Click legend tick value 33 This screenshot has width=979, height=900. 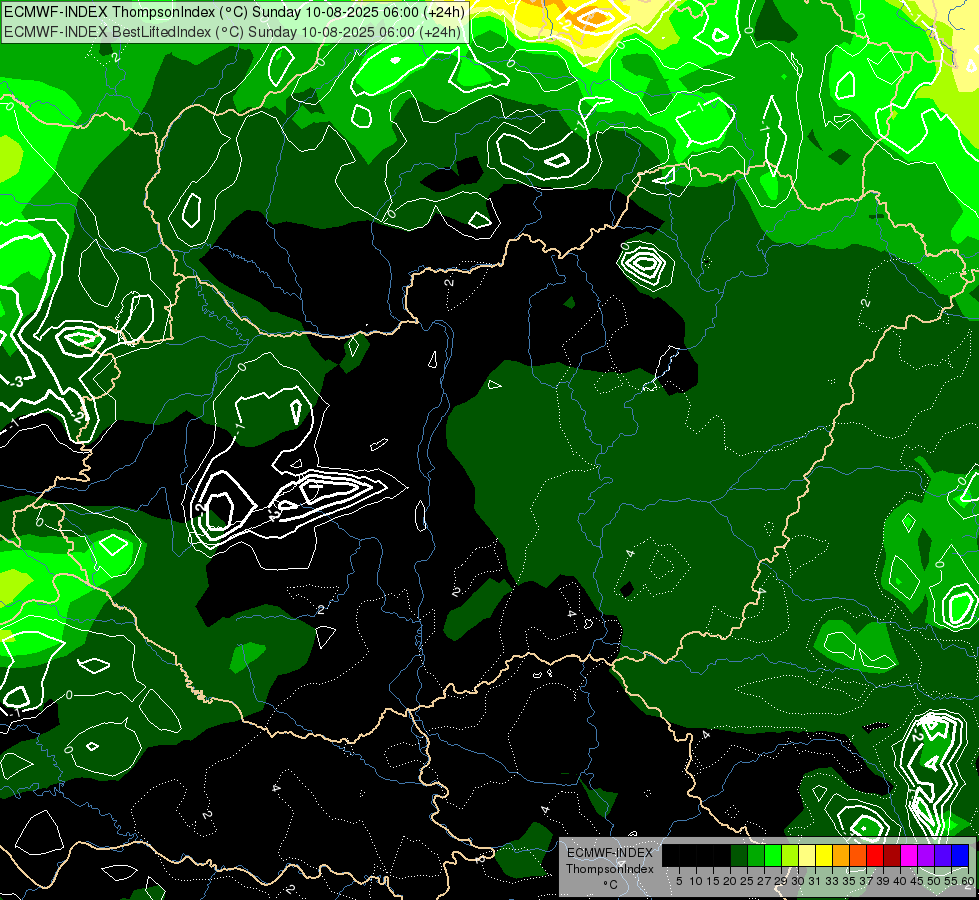832,881
